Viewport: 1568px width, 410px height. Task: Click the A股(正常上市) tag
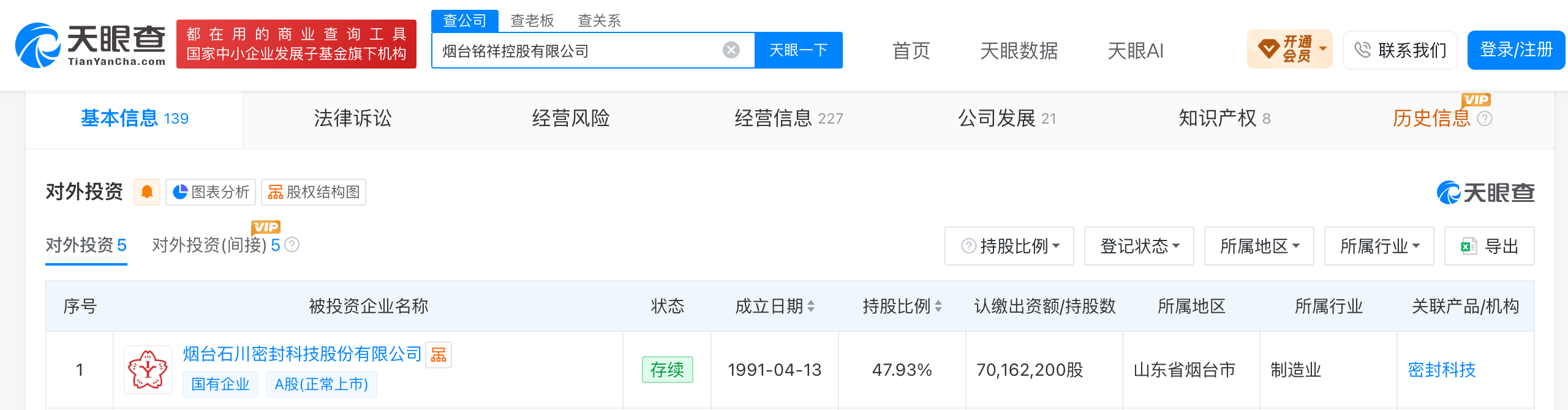pos(322,384)
